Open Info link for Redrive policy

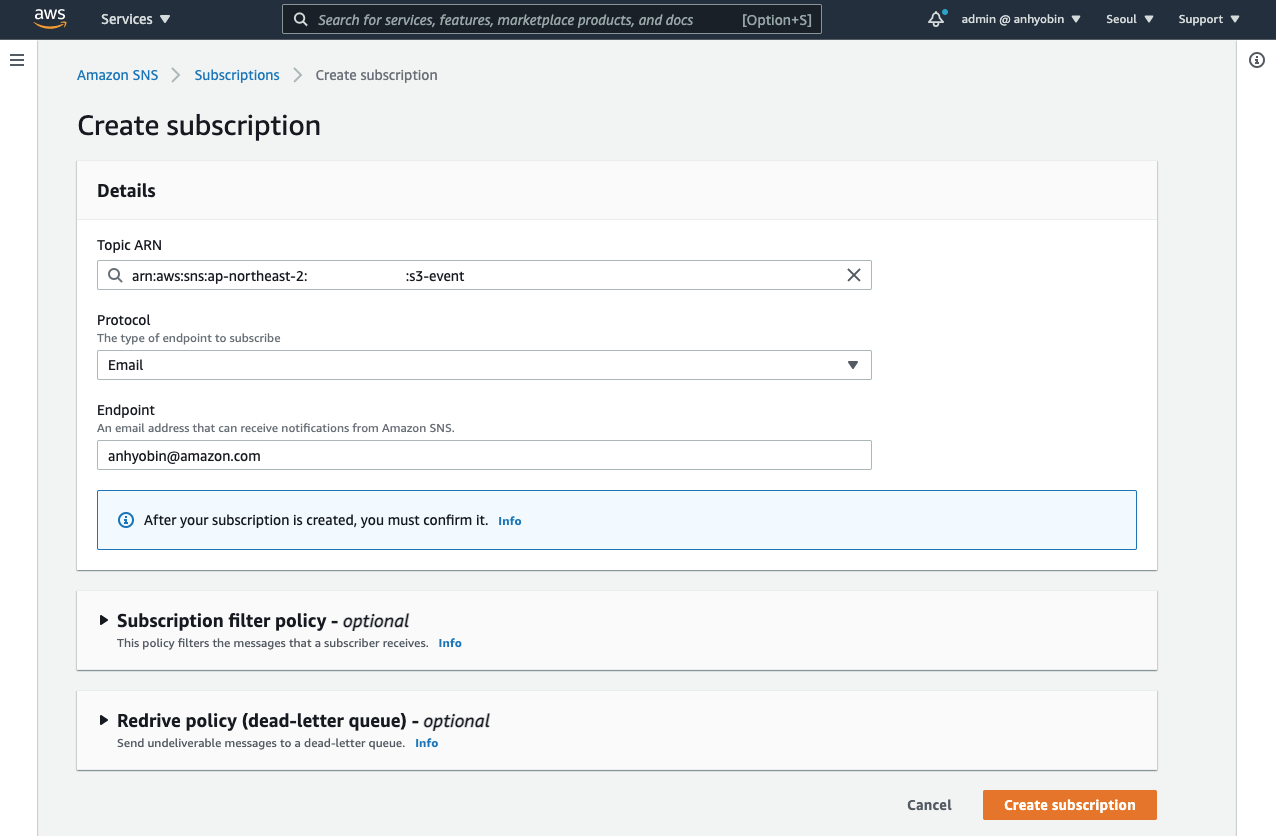427,743
